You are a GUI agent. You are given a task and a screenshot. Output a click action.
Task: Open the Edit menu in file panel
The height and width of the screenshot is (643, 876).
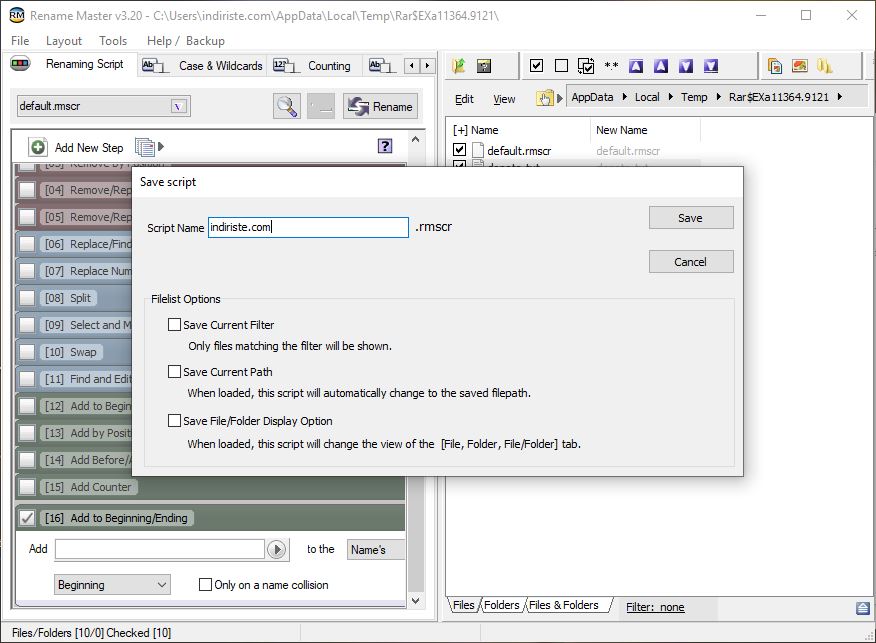(x=464, y=99)
